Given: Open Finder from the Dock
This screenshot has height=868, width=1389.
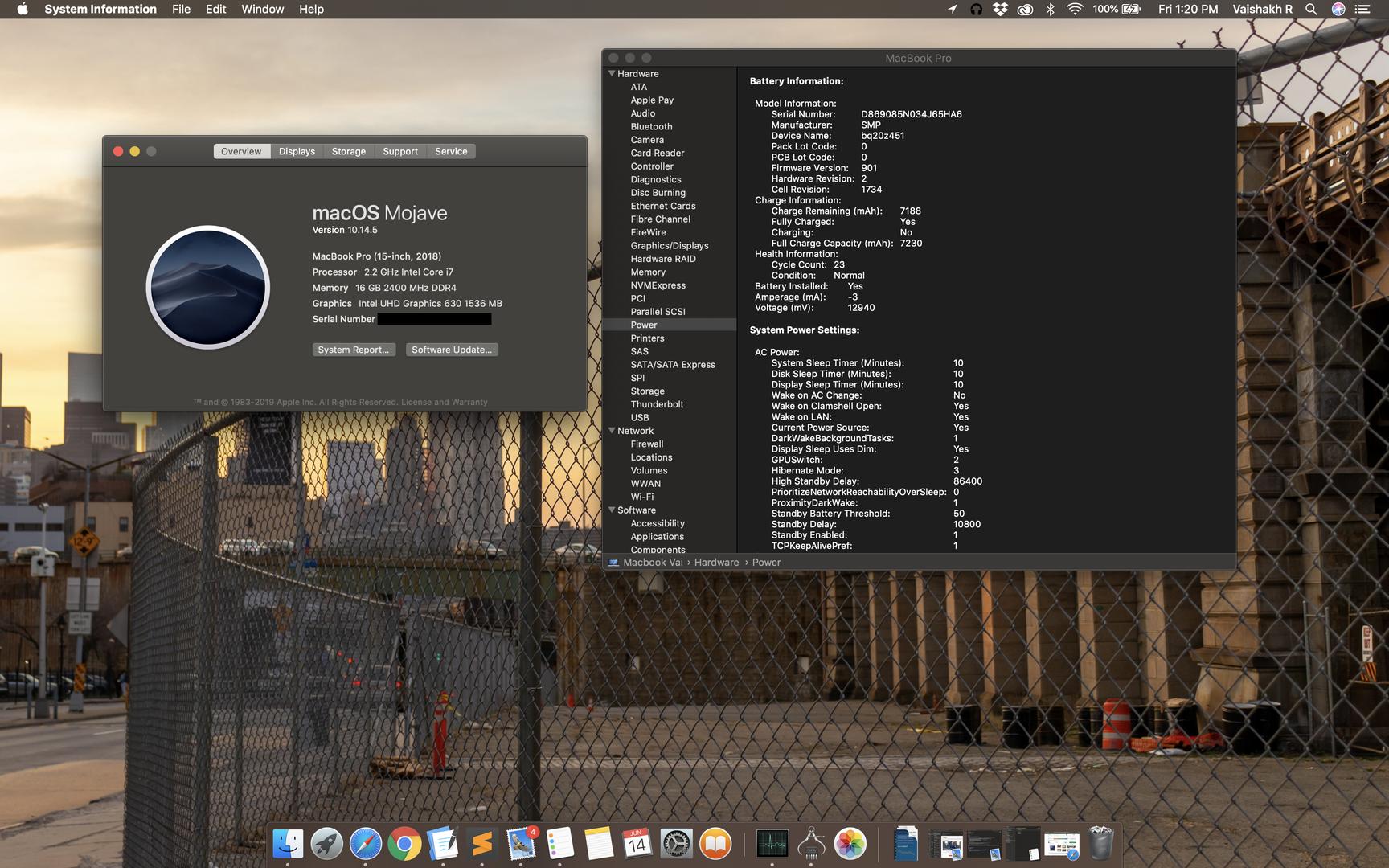Looking at the screenshot, I should tap(288, 844).
